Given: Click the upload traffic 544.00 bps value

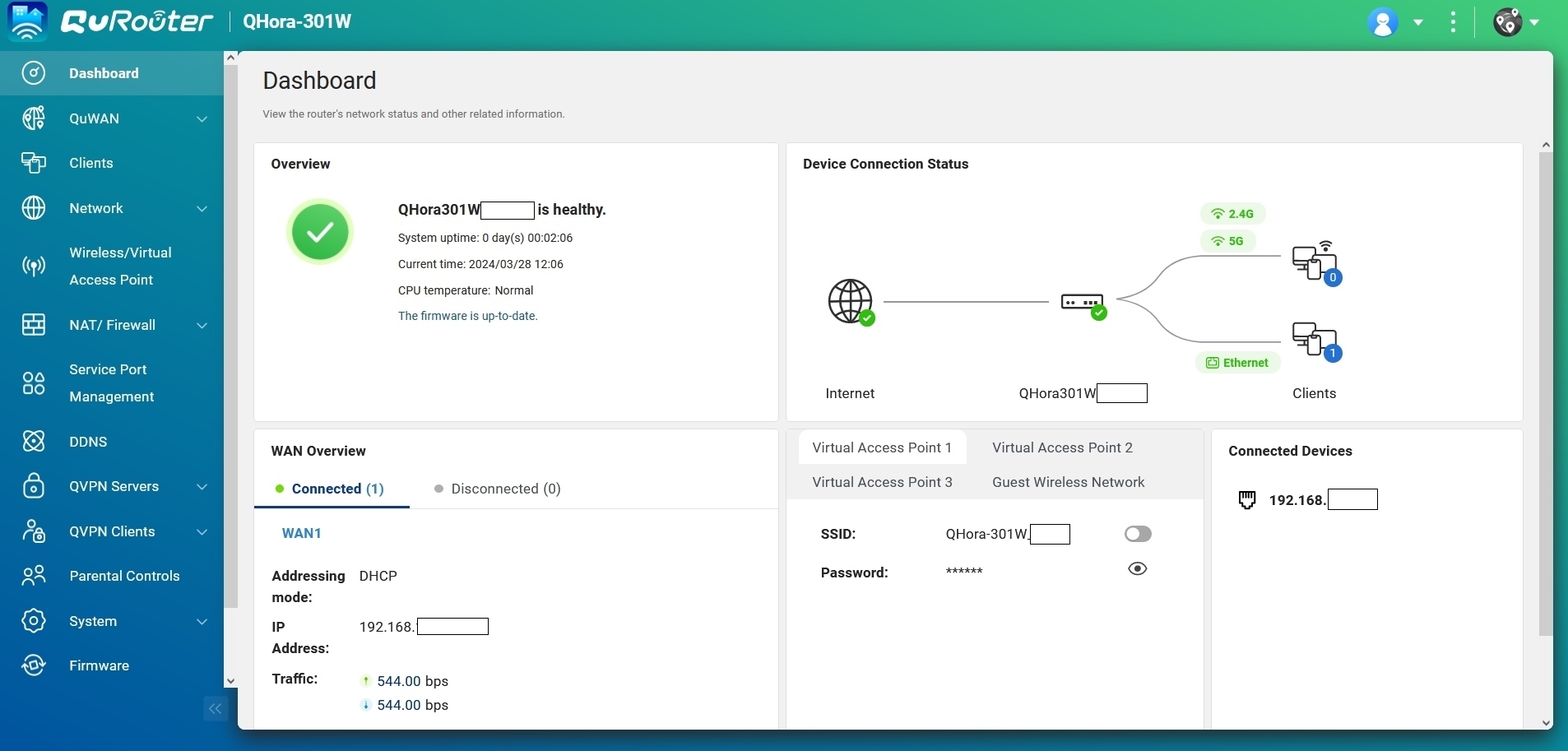Looking at the screenshot, I should pyautogui.click(x=412, y=681).
